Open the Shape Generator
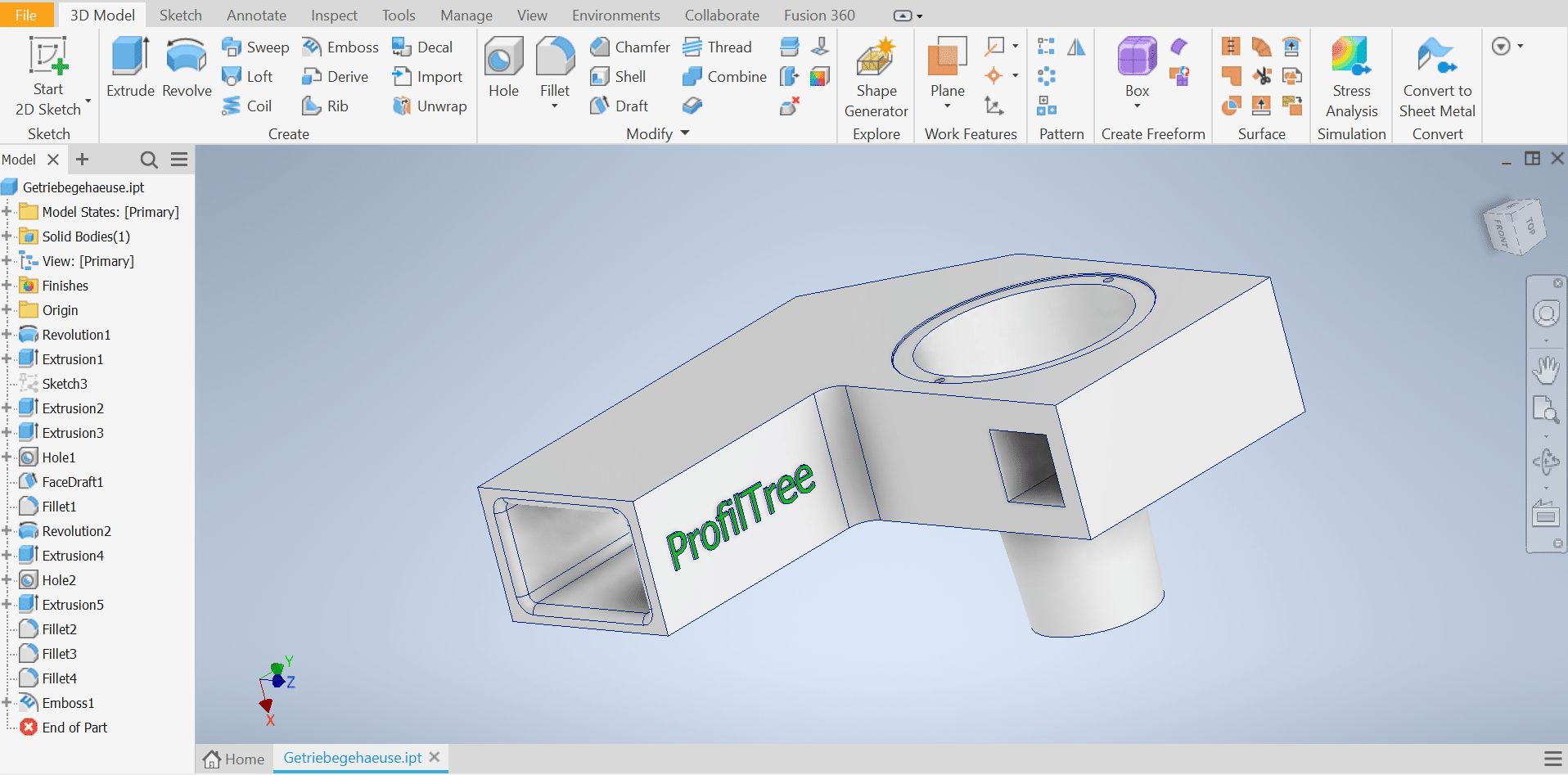Screen dimensions: 1568x775 pyautogui.click(x=876, y=77)
